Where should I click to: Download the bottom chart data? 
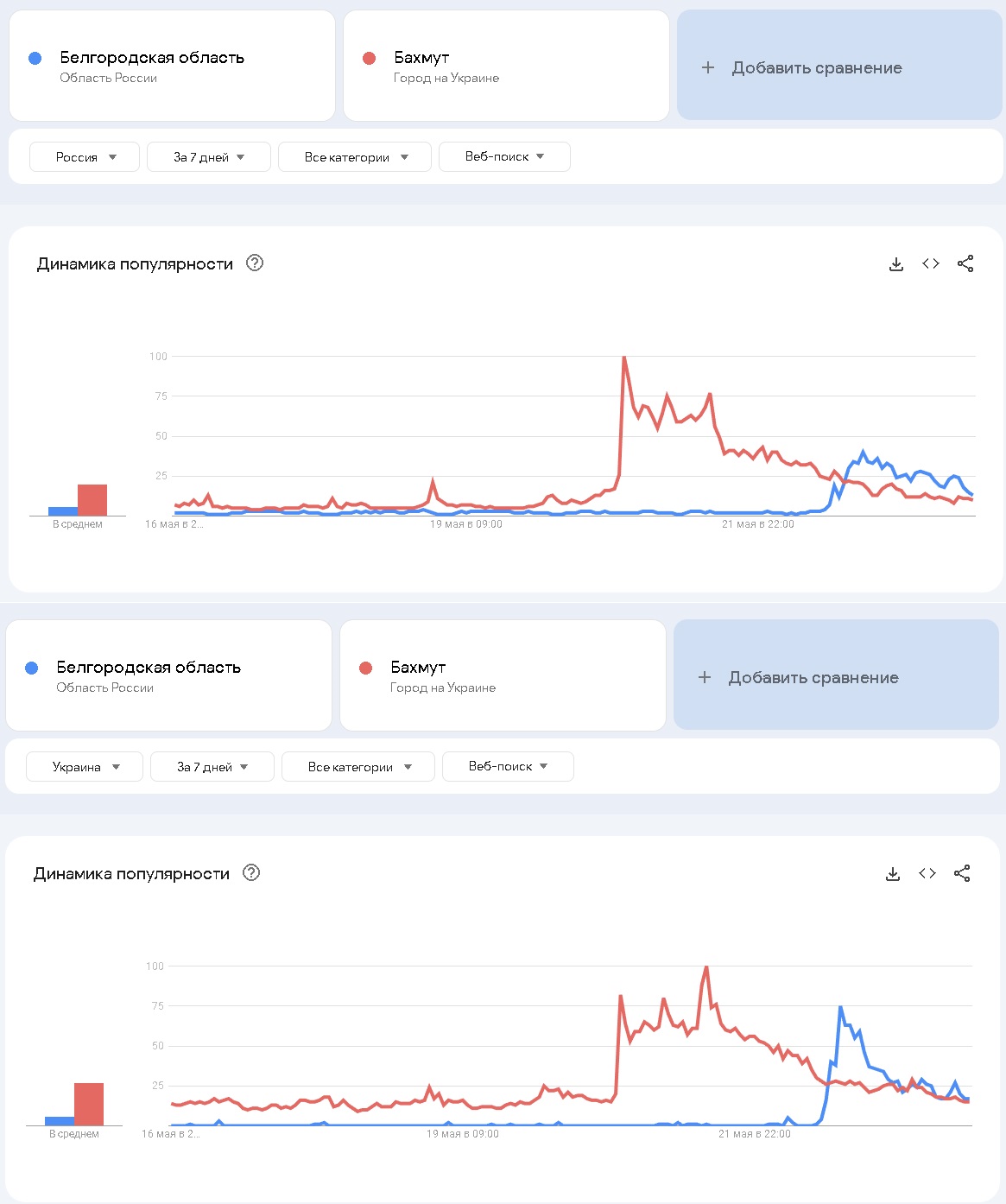pyautogui.click(x=893, y=874)
